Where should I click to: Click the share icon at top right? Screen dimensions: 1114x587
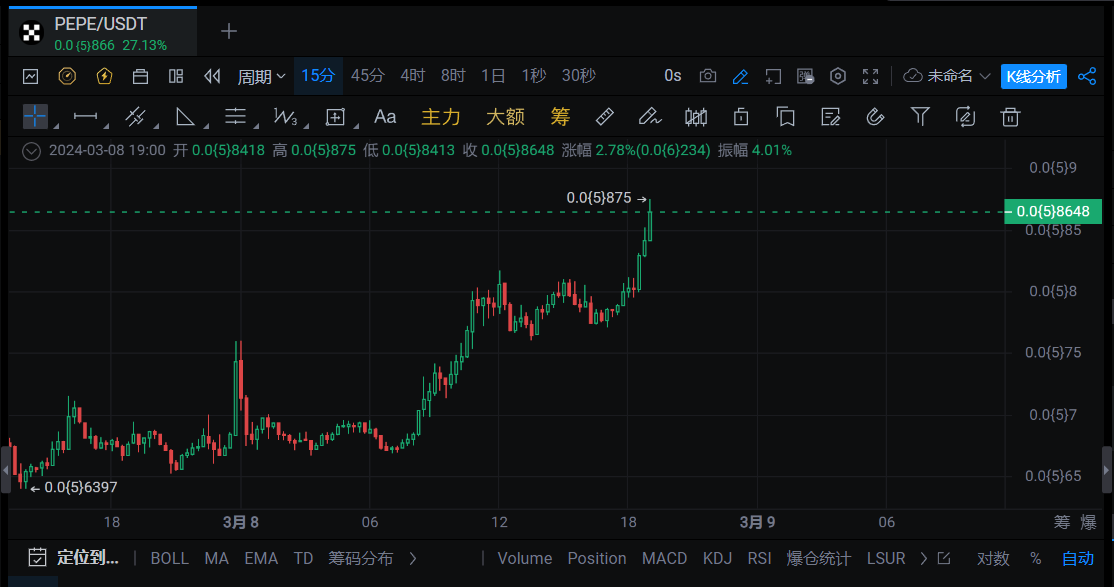pos(1087,76)
